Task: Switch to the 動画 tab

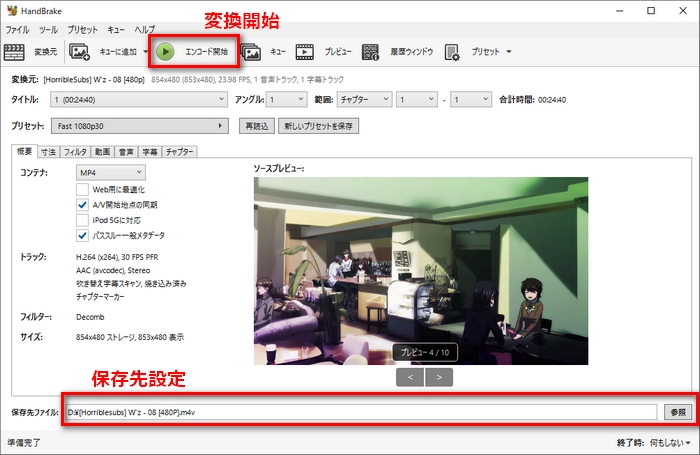Action: tap(102, 152)
